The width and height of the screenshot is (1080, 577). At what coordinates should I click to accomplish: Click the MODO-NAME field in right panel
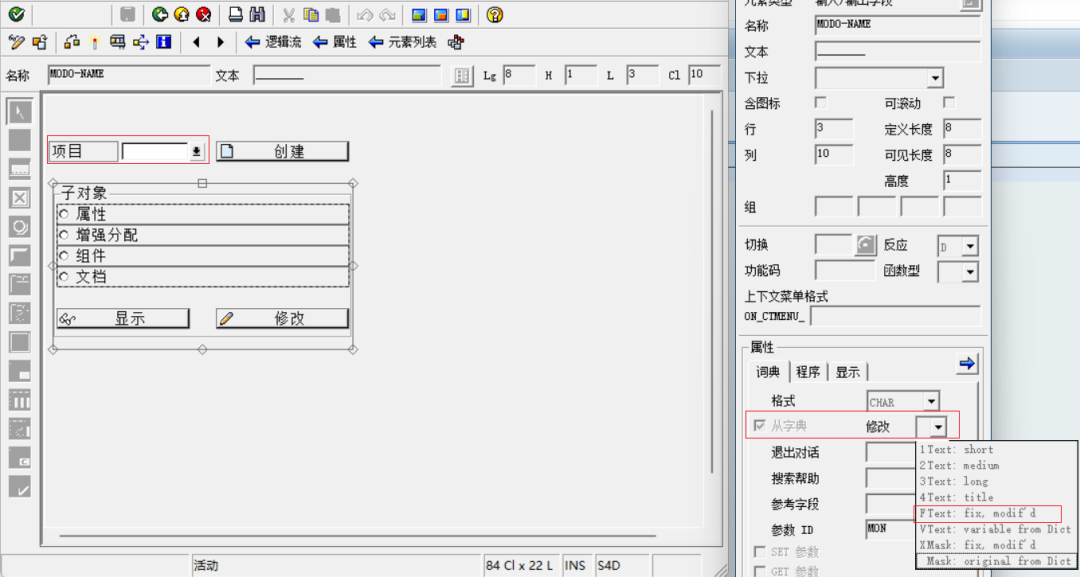(897, 25)
